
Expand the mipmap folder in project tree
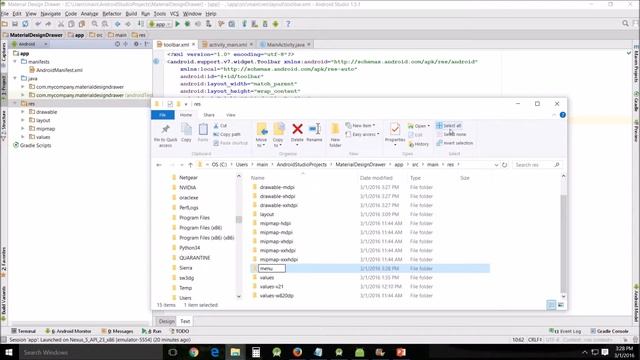[23, 129]
